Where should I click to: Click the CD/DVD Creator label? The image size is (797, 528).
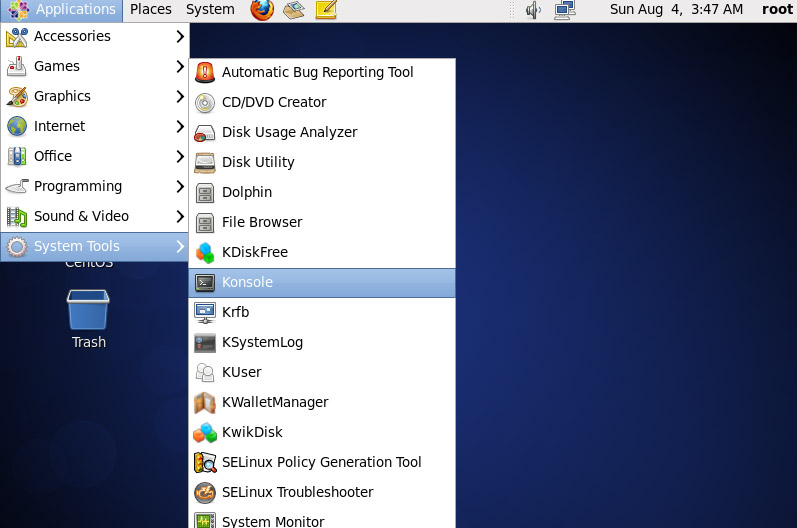tap(274, 102)
